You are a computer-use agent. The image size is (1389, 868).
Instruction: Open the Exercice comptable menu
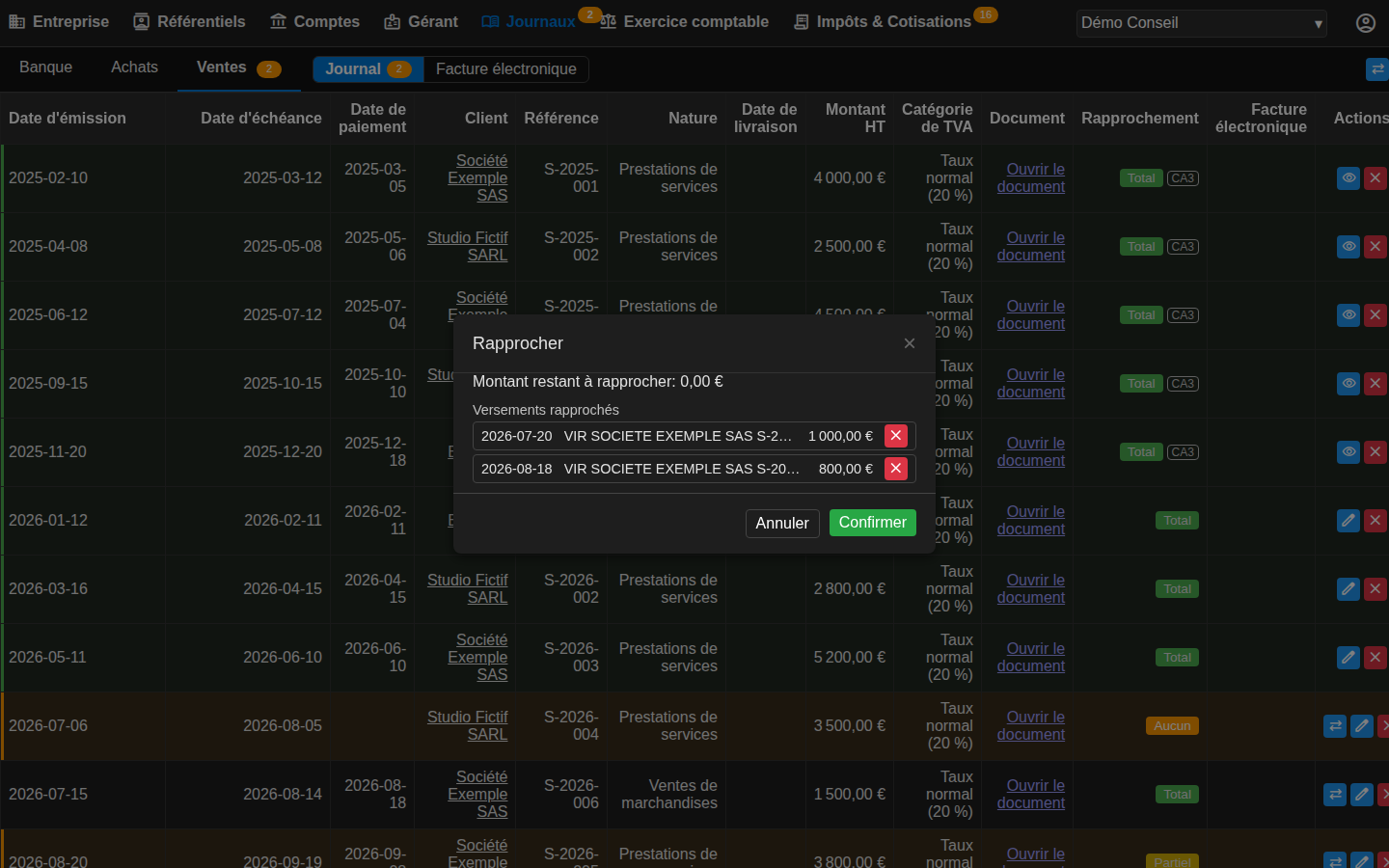pos(685,22)
